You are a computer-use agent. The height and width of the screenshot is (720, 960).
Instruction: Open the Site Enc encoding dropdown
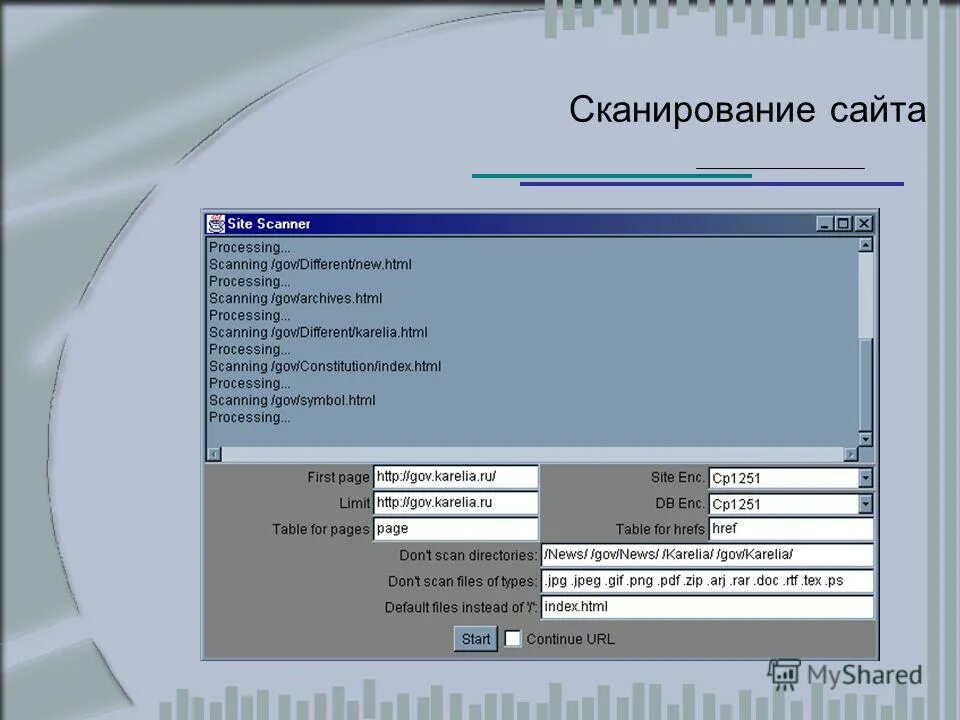(866, 477)
